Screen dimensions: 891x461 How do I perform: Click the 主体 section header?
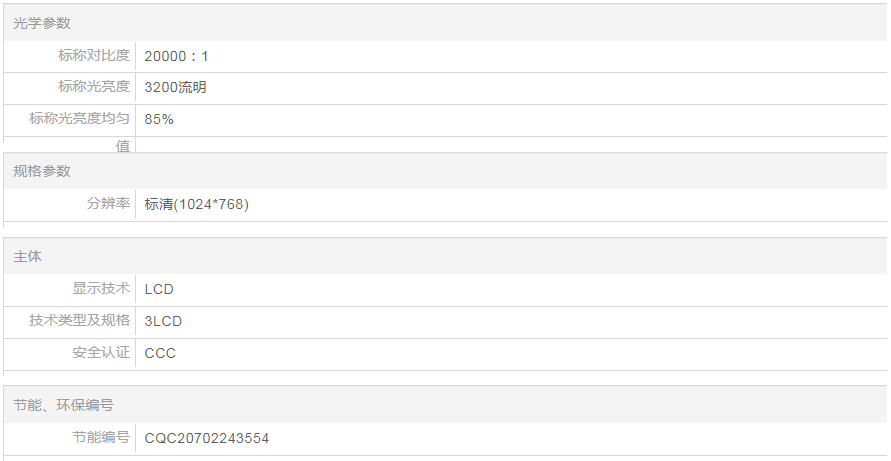[x=28, y=256]
